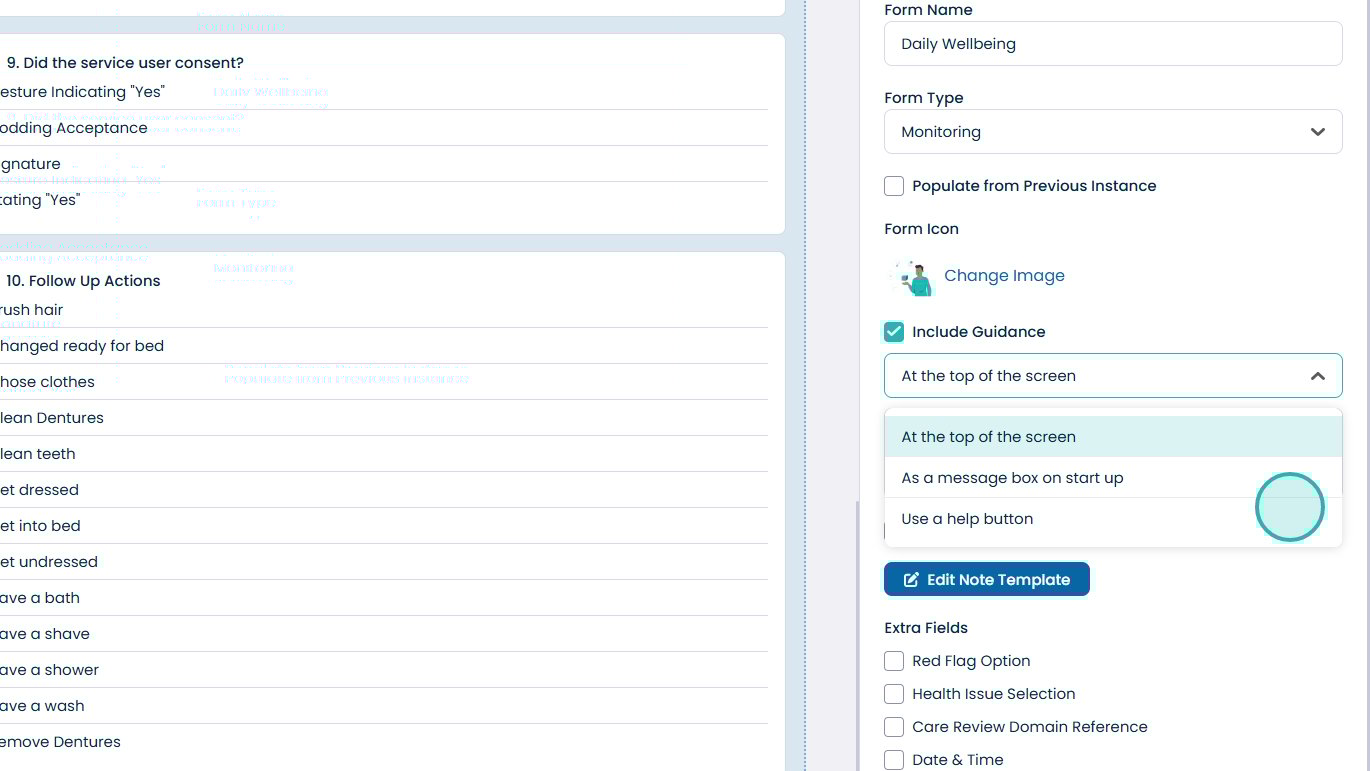The image size is (1370, 771).
Task: Click question 10 Follow Up Actions heading
Action: pos(83,281)
